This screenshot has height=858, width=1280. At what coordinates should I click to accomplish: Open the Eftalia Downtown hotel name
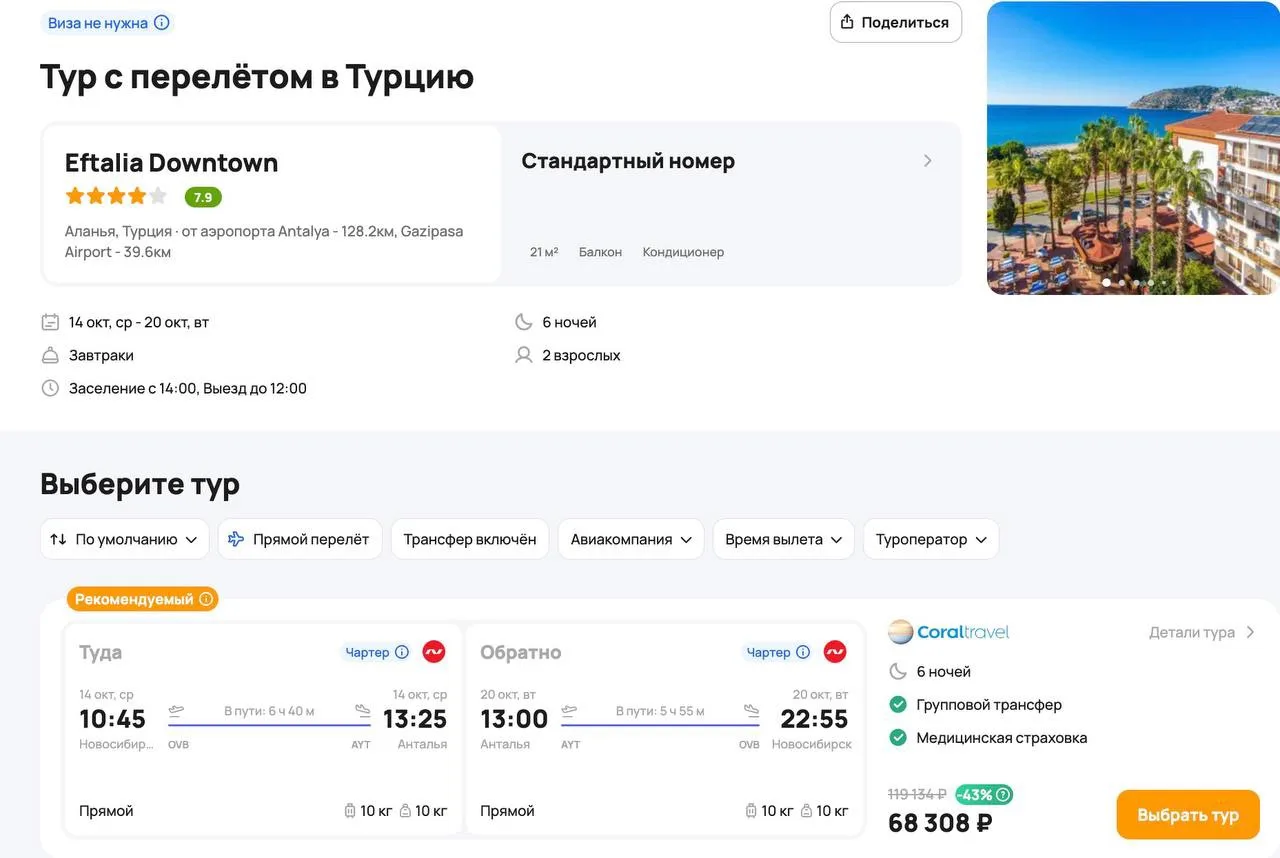click(x=171, y=162)
